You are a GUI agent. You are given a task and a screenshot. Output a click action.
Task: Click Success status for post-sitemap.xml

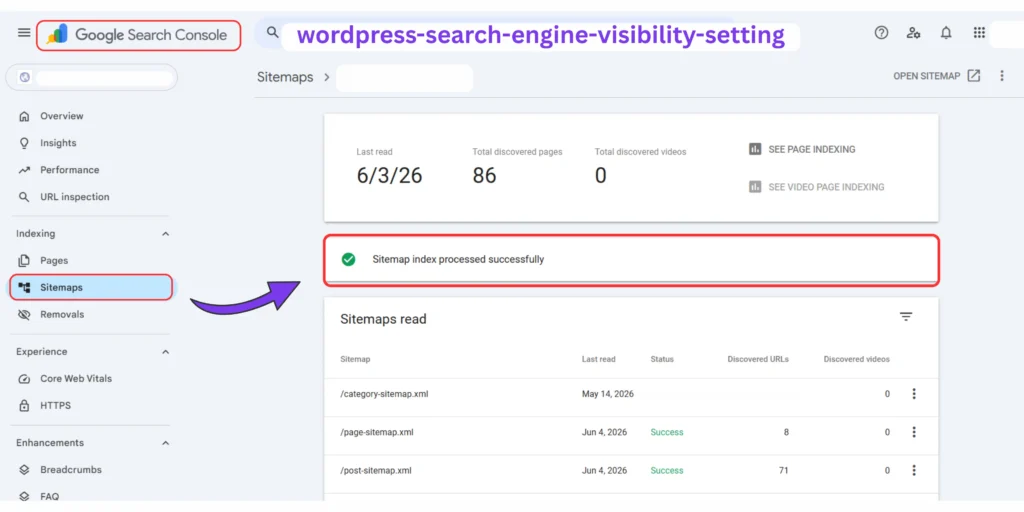point(667,470)
